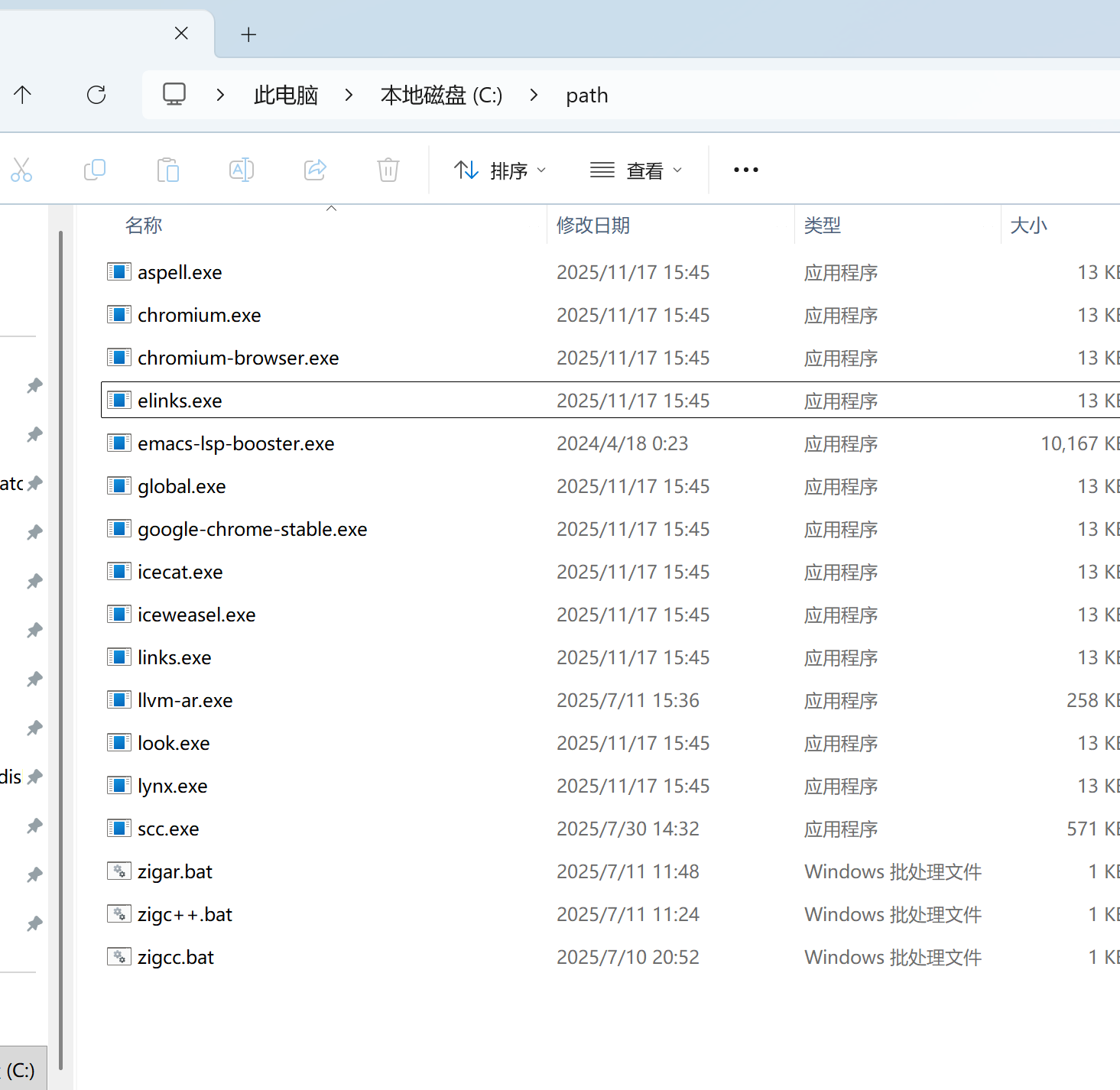
Task: Click the Copy icon in toolbar
Action: [x=95, y=170]
